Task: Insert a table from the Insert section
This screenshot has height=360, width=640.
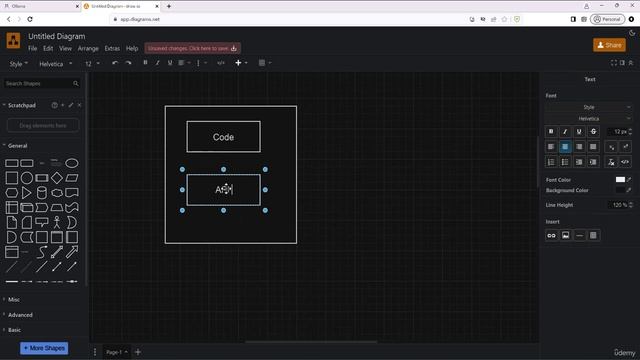Action: point(593,236)
